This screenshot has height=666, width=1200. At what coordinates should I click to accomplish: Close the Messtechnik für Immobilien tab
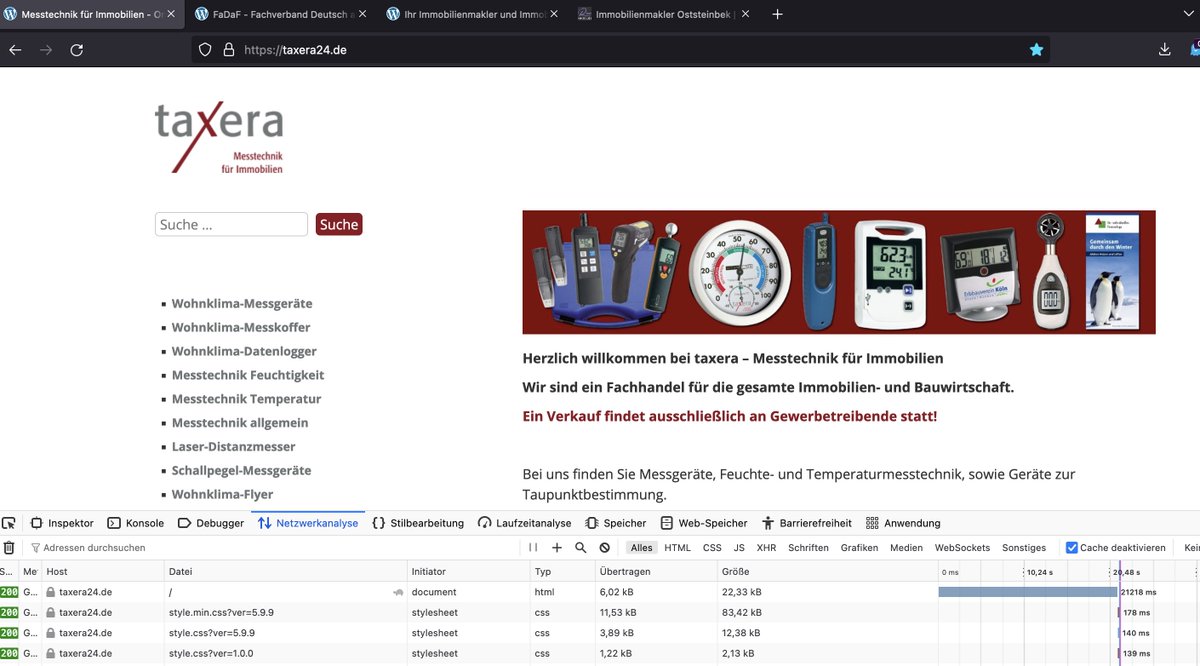pyautogui.click(x=171, y=15)
